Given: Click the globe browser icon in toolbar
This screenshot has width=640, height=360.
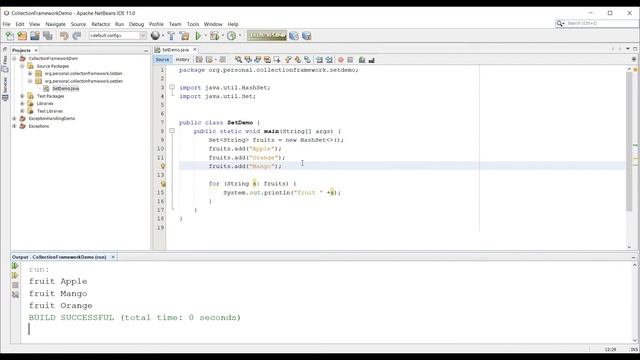Looking at the screenshot, I should 155,36.
